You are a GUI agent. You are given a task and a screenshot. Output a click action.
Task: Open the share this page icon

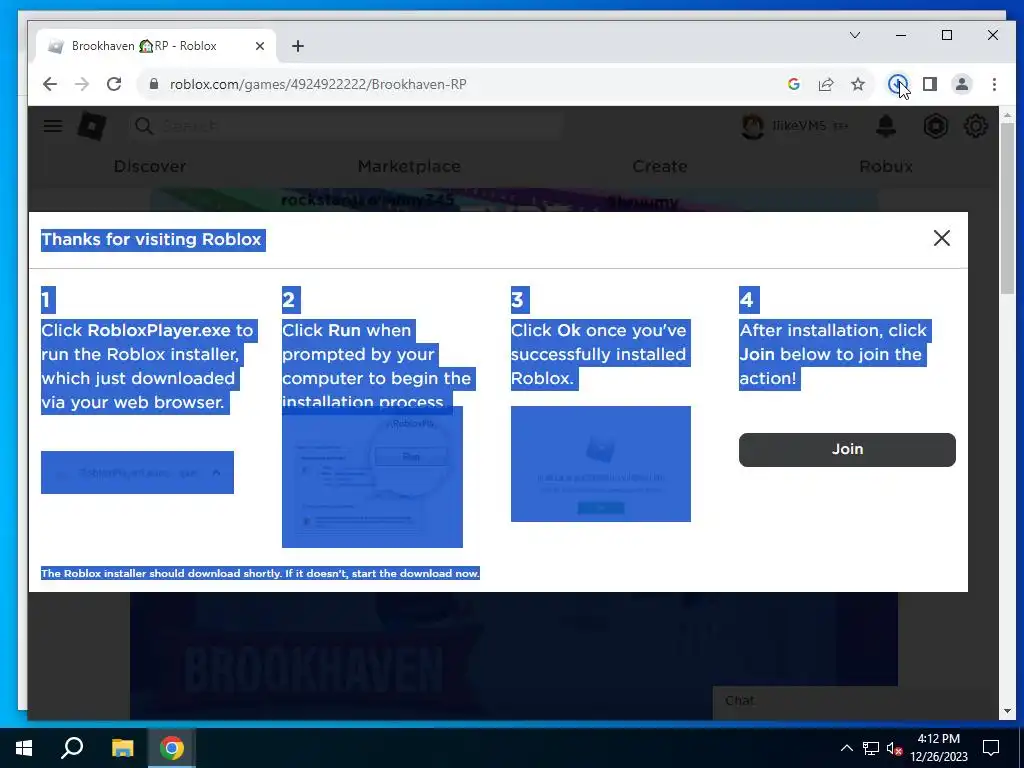[x=826, y=84]
